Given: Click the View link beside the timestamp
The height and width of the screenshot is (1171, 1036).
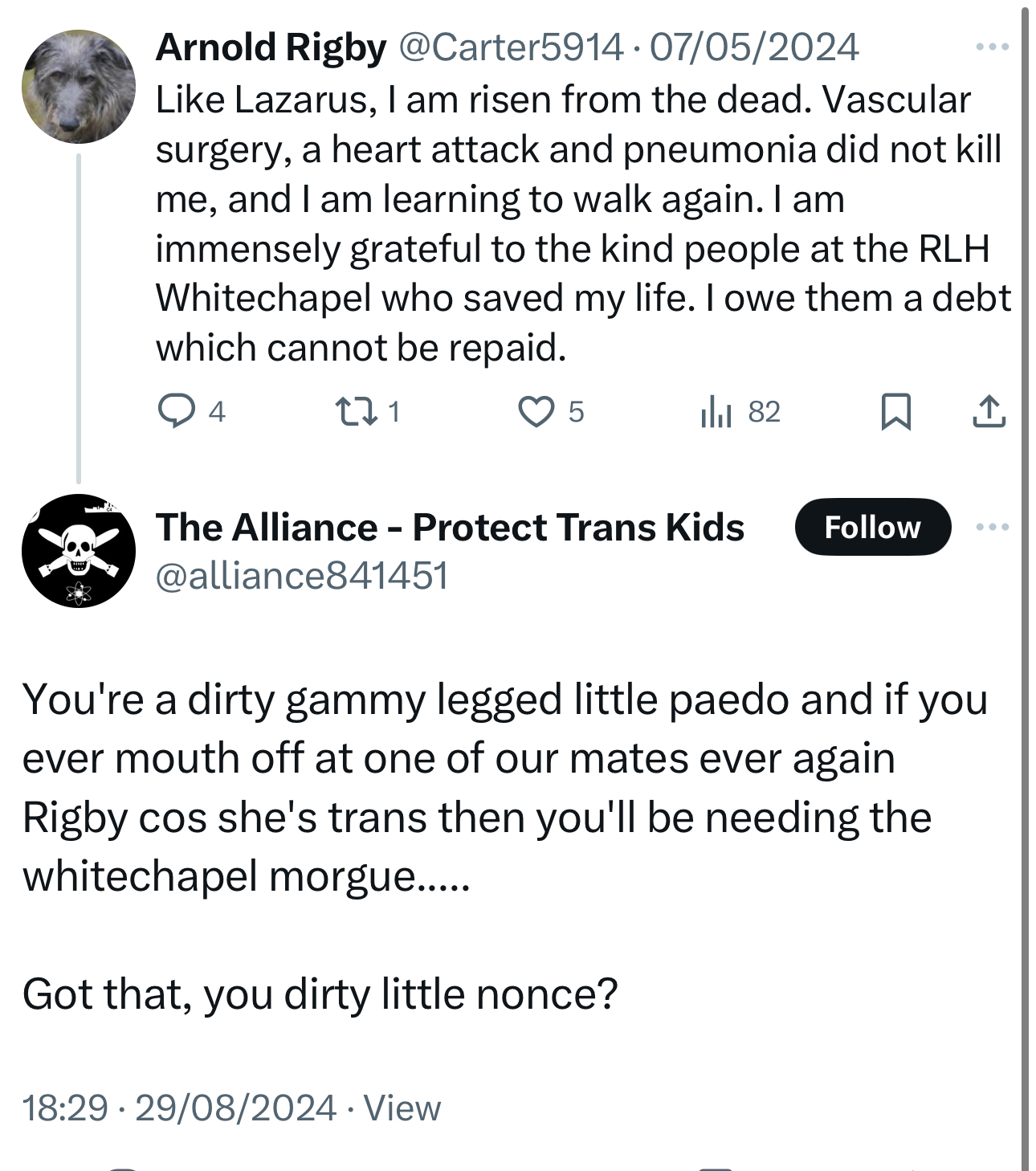Looking at the screenshot, I should 402,1108.
